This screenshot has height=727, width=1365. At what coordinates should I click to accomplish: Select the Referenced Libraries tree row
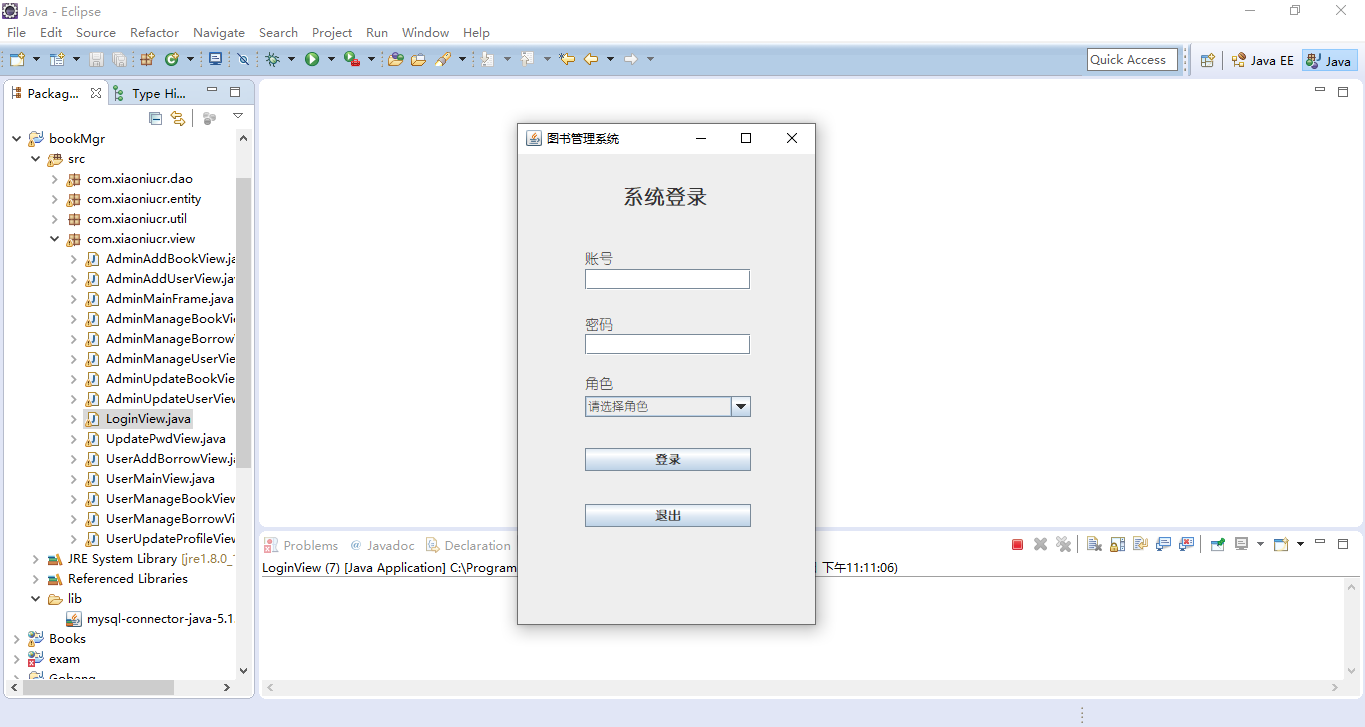[117, 579]
